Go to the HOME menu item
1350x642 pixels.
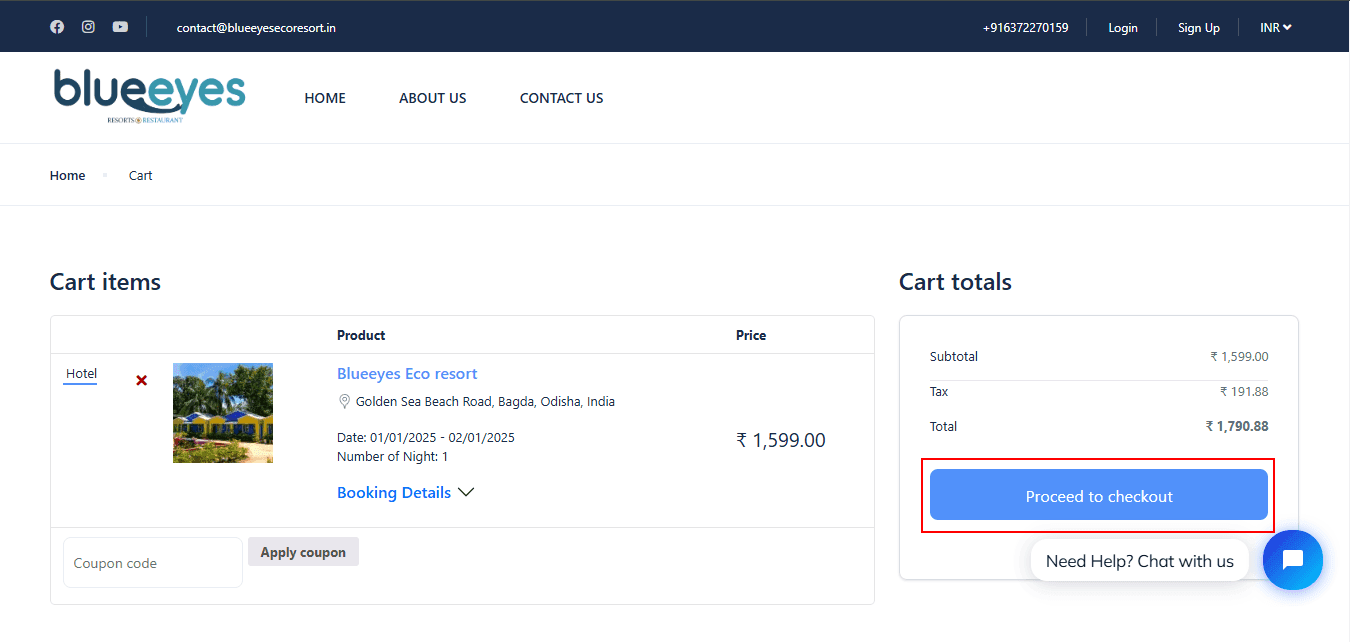click(325, 98)
